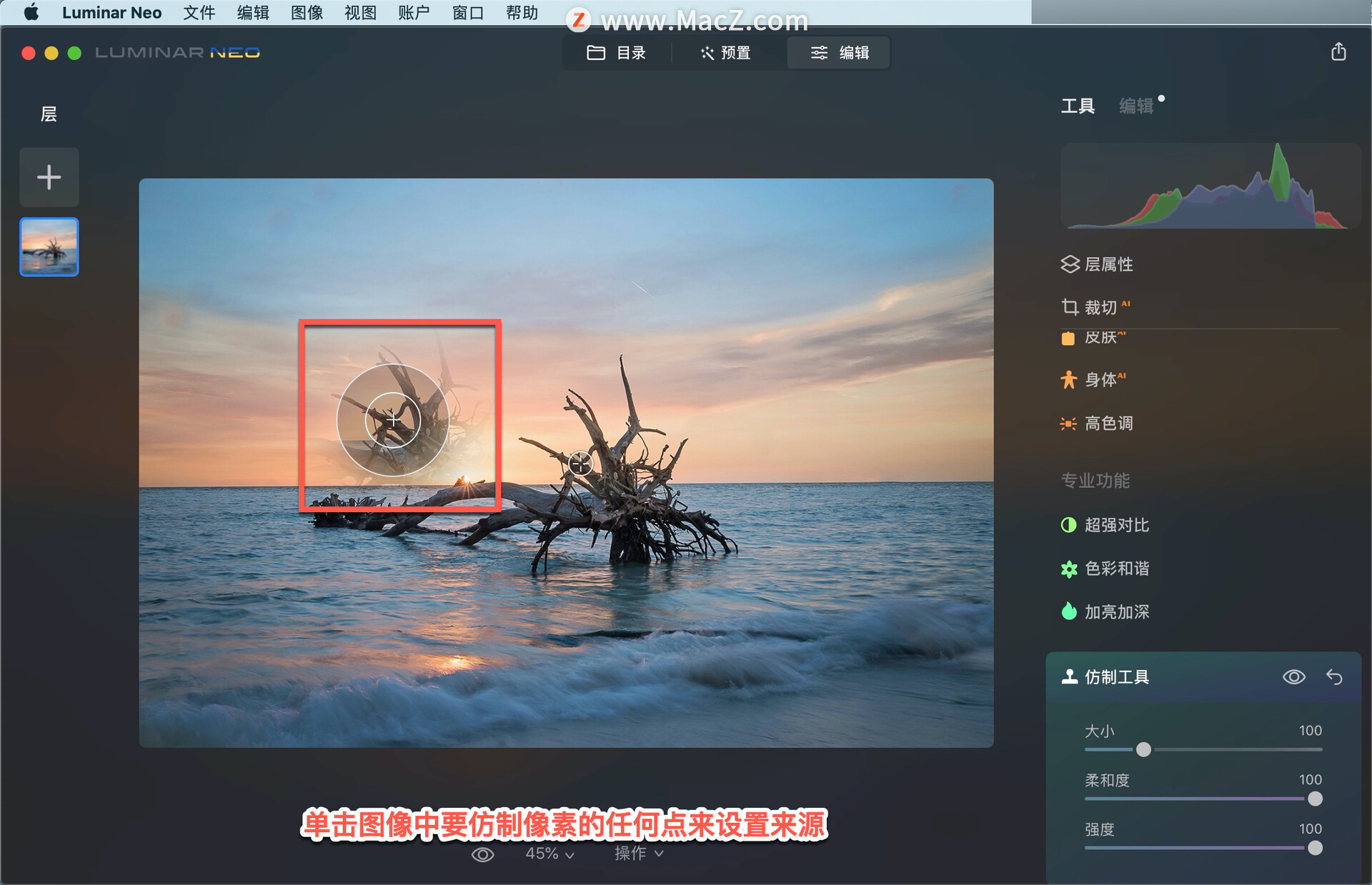Switch to the 预置 presets tab
Screen dimensions: 1372x885
725,53
